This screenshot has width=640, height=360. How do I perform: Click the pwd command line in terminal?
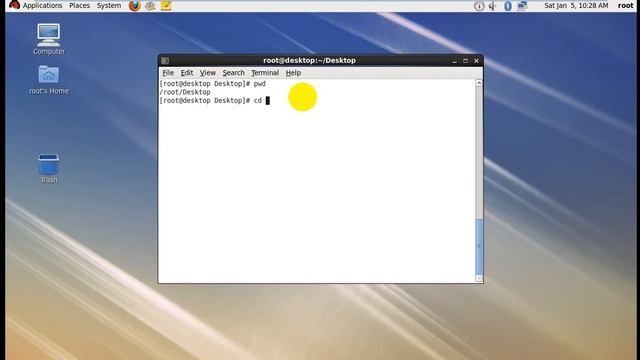click(213, 84)
